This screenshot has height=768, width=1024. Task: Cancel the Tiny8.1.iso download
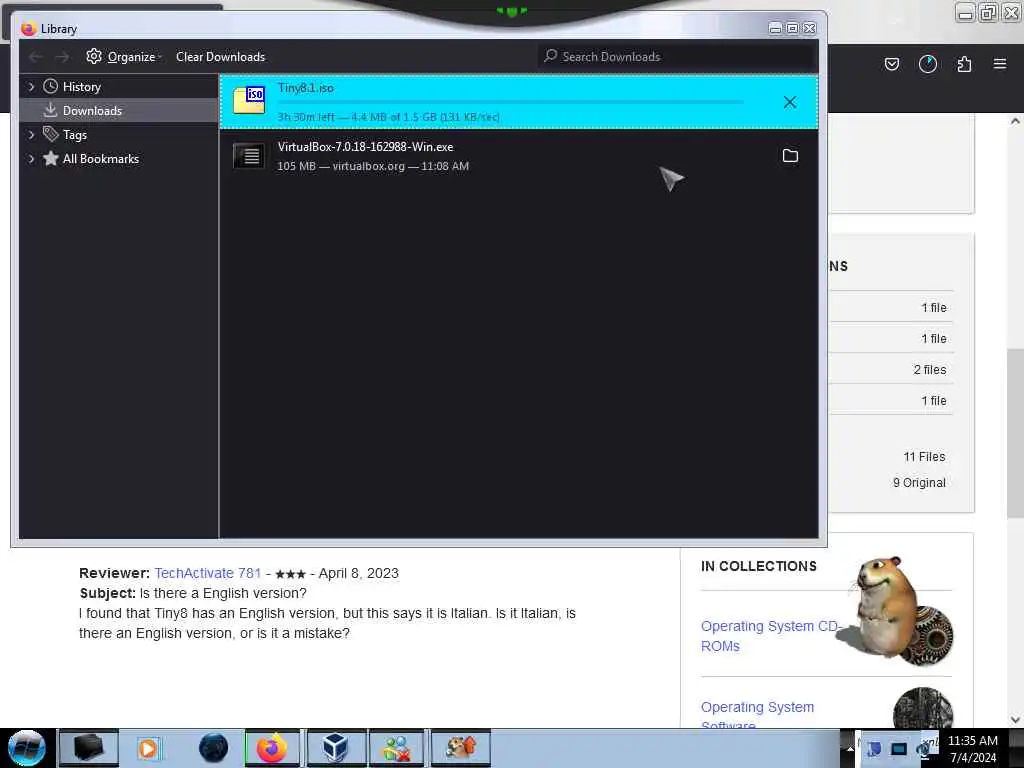click(790, 102)
